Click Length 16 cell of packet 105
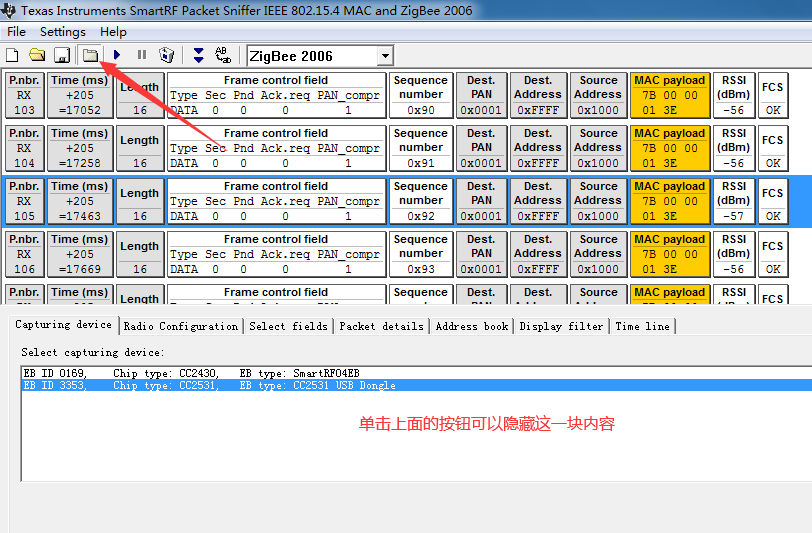812x533 pixels. pyautogui.click(x=140, y=201)
